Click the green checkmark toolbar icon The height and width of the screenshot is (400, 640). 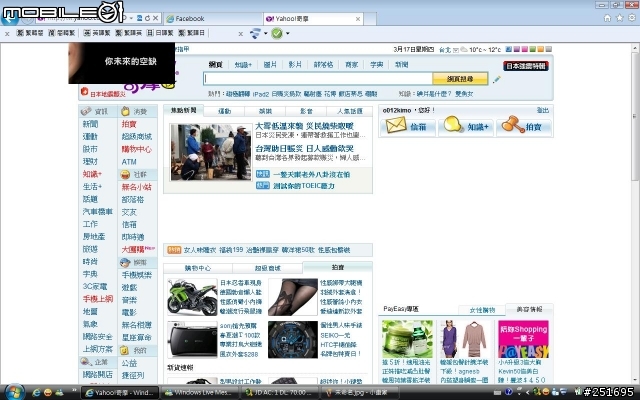click(x=277, y=33)
